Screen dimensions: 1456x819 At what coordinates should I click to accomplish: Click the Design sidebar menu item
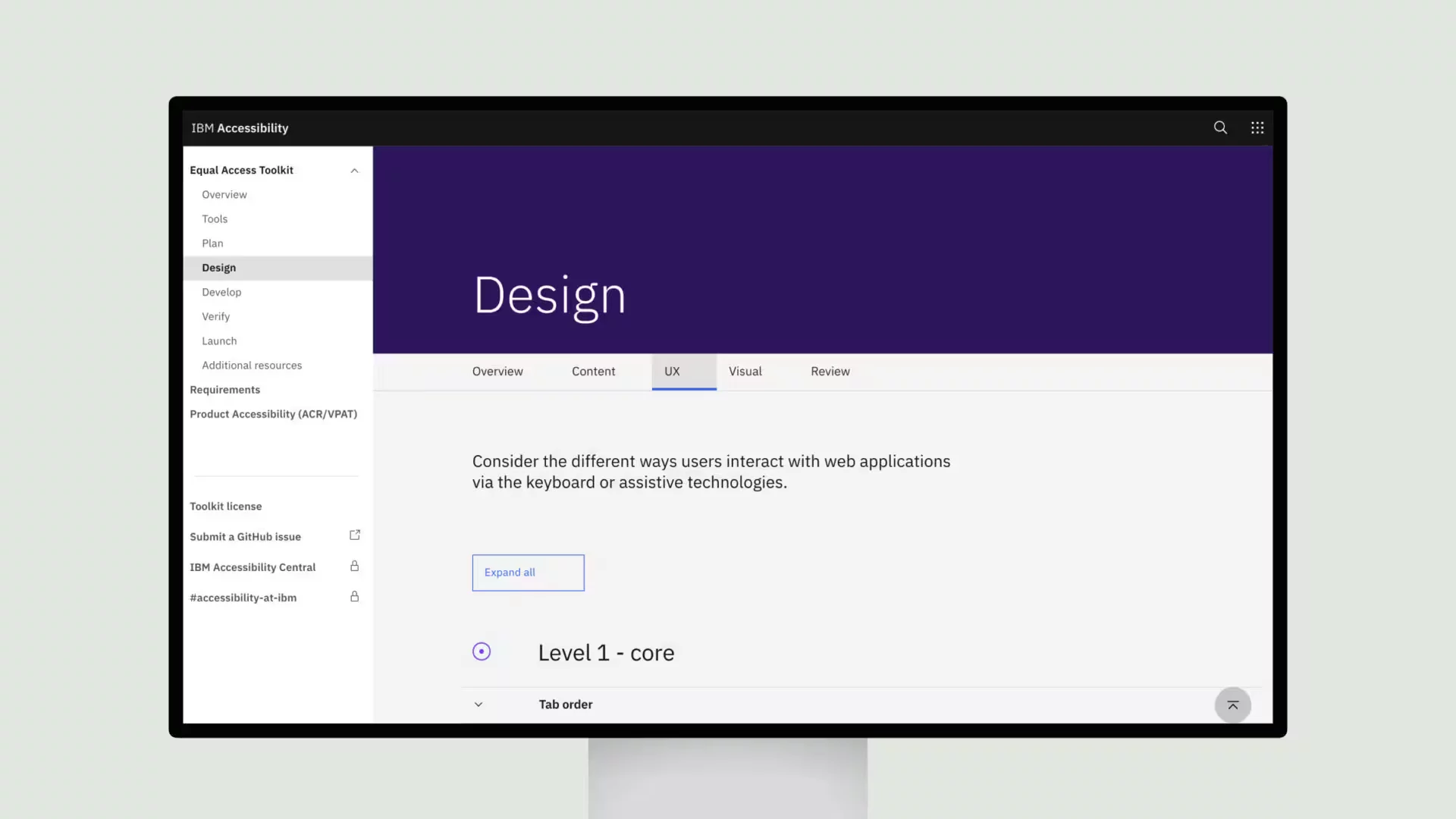click(218, 268)
